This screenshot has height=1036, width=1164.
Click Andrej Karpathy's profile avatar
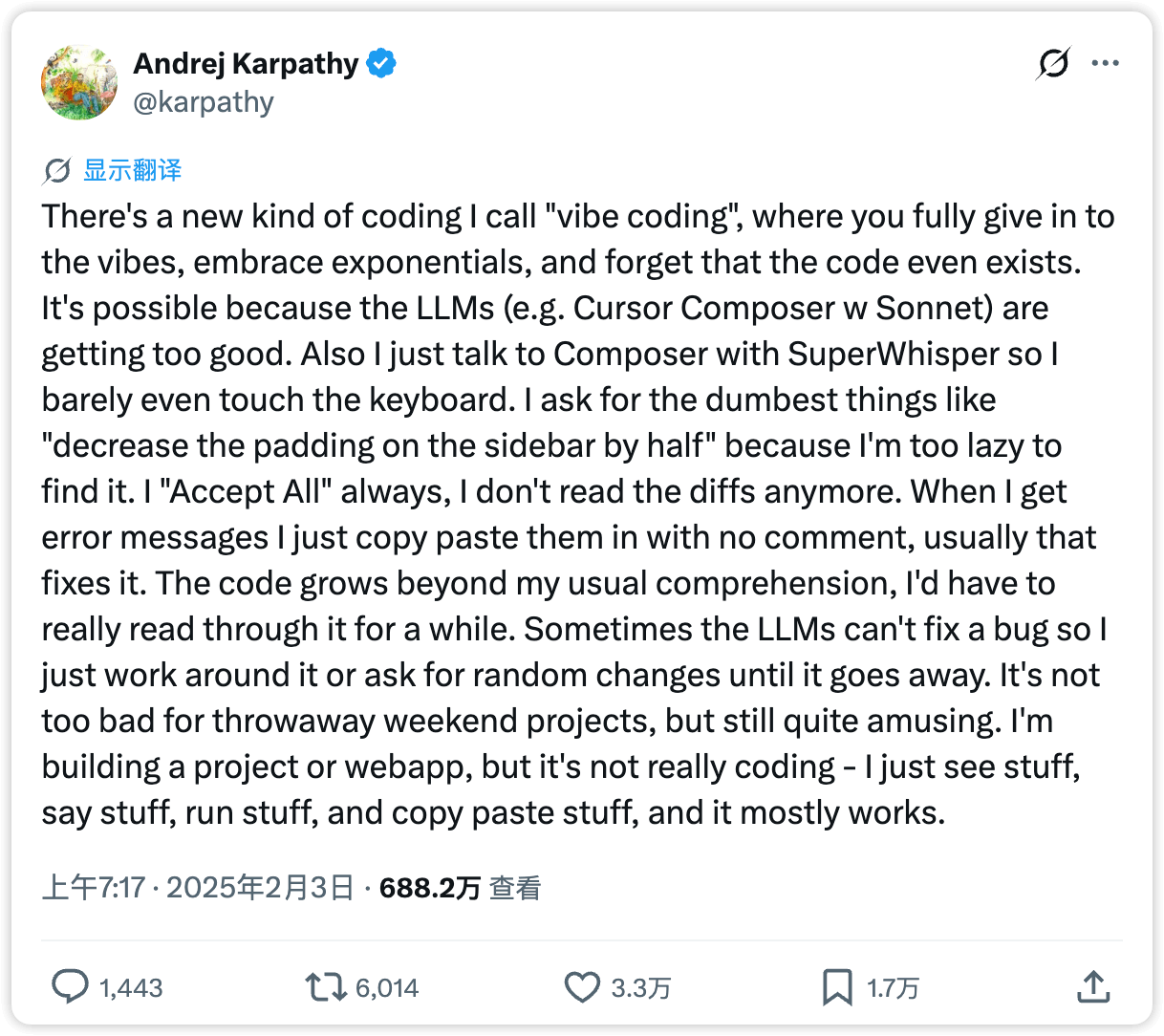coord(79,82)
